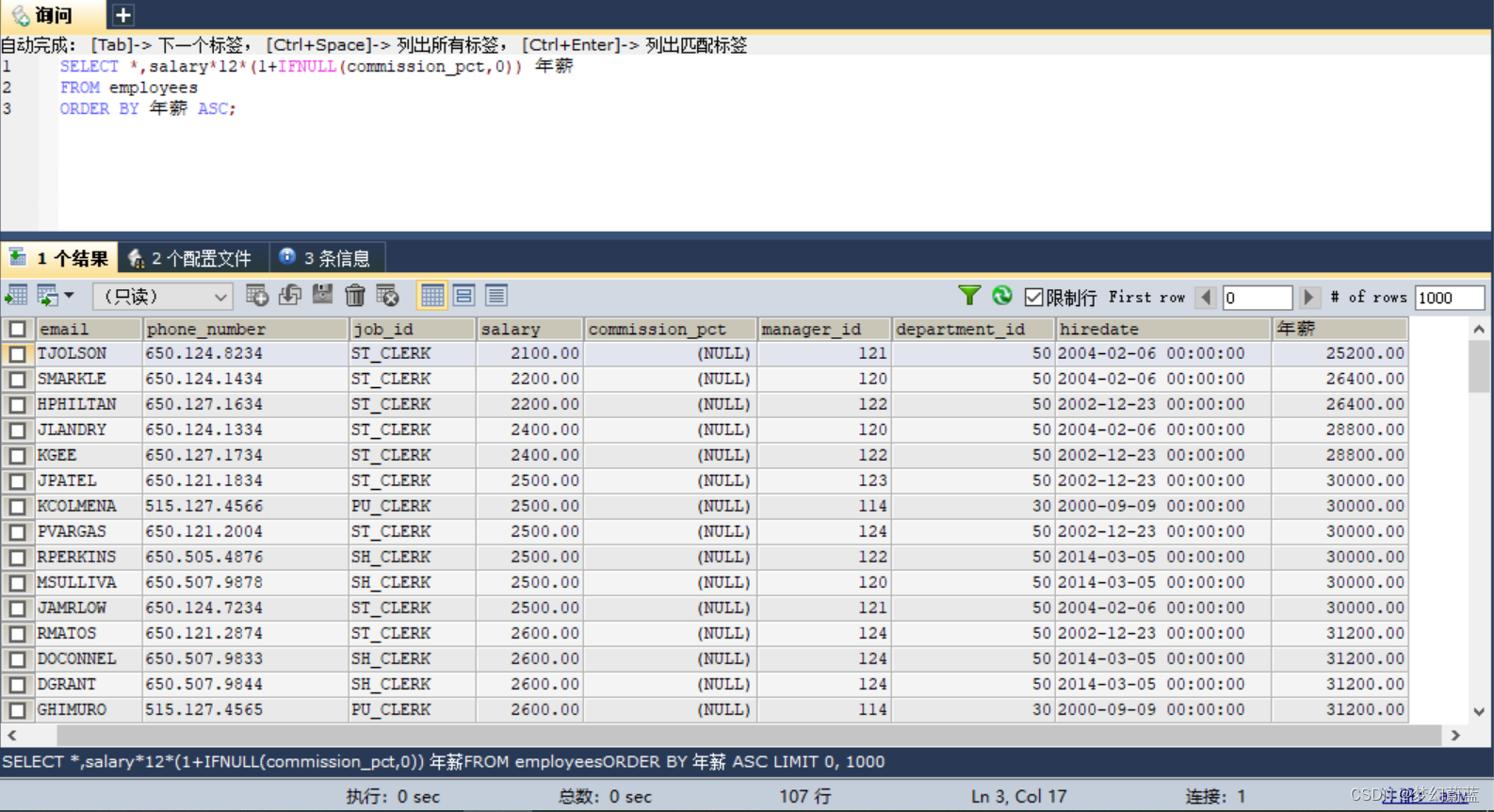Check the RMATOS row checkbox
The width and height of the screenshot is (1494, 812).
click(17, 634)
